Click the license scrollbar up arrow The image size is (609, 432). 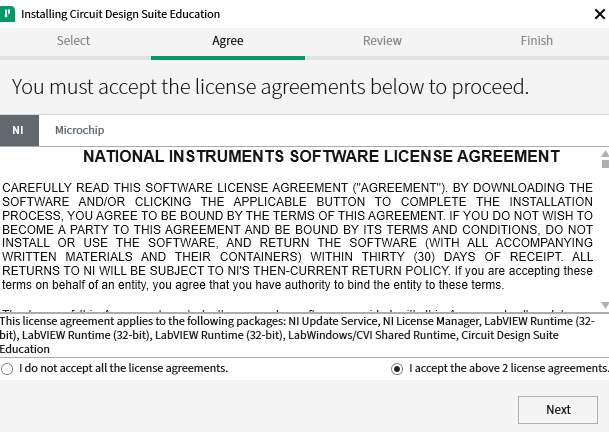tap(605, 153)
